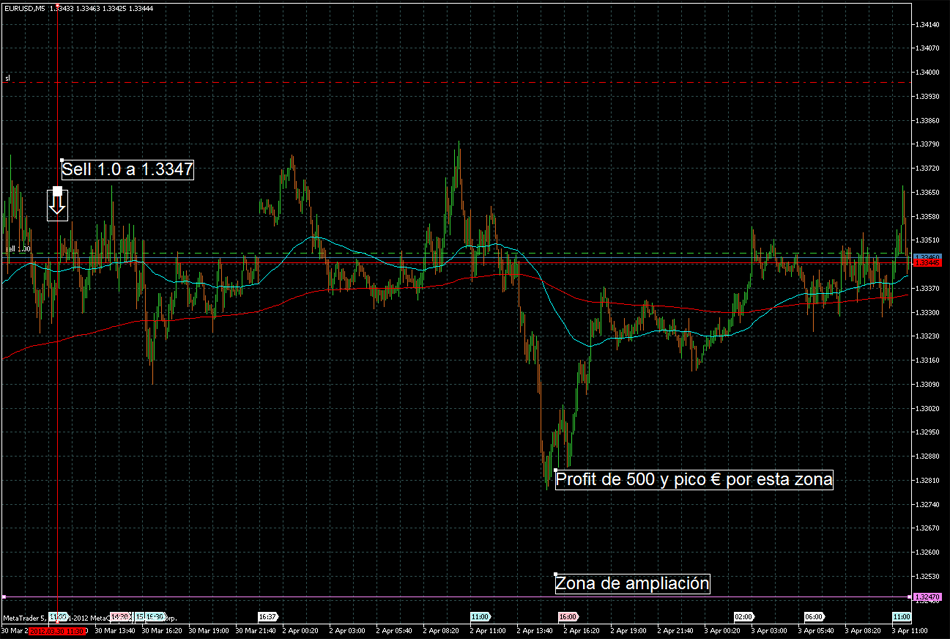This screenshot has width=950, height=639.
Task: Click the 'Profit de 500 y pico €' annotation
Action: point(693,479)
